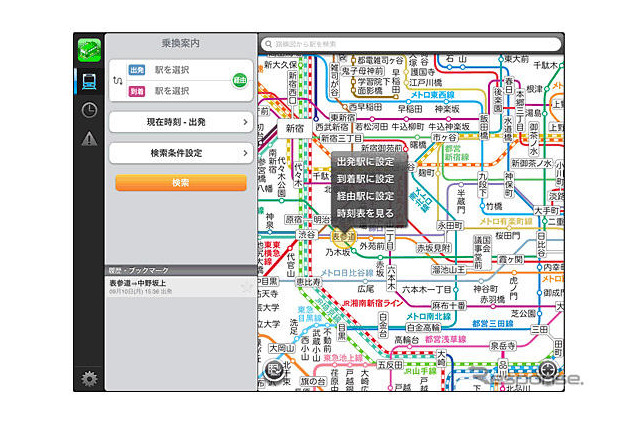This screenshot has height=426, width=640.
Task: Select 溜池山王 station on the map
Action: click(x=449, y=269)
